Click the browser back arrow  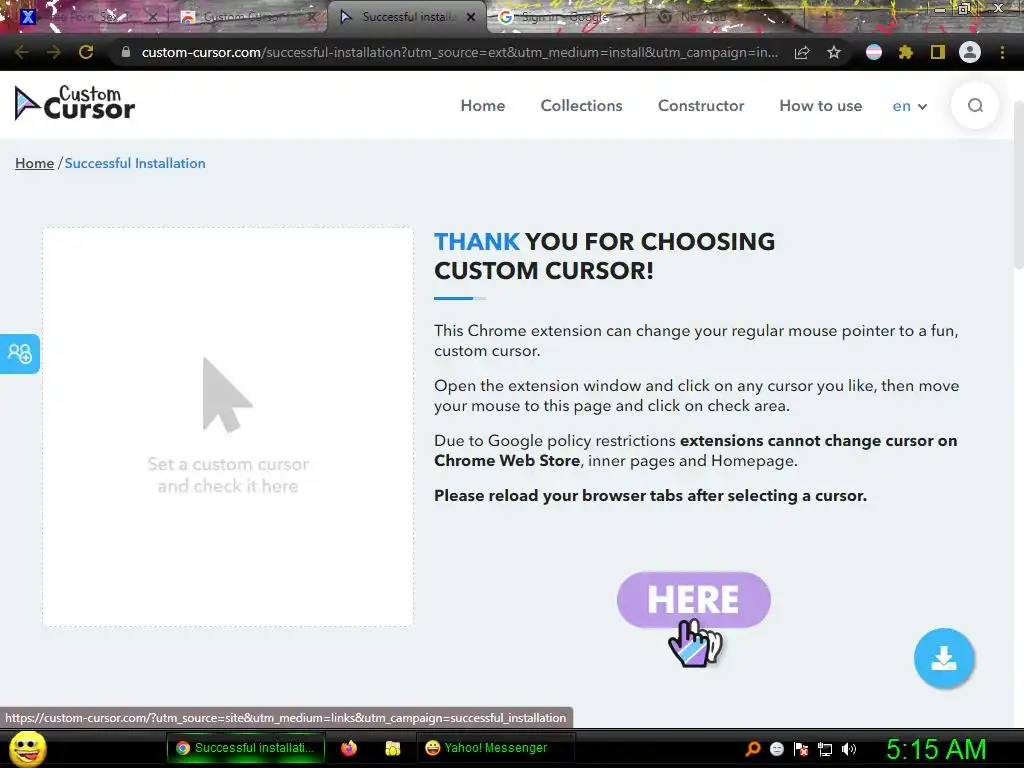[21, 52]
